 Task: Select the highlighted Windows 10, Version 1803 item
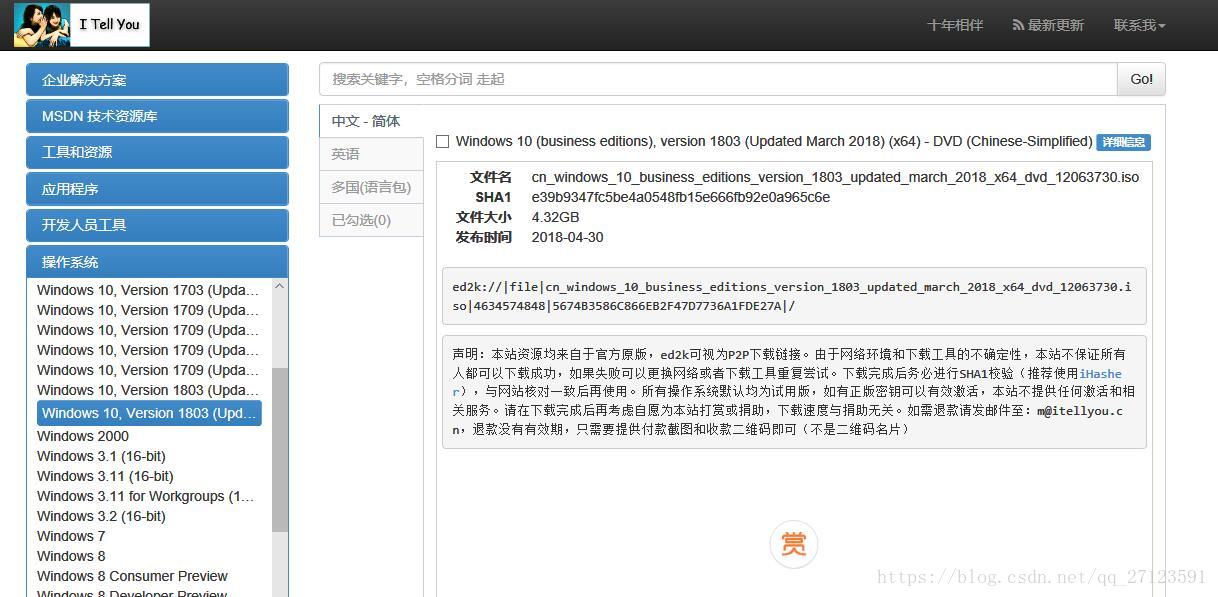point(149,413)
